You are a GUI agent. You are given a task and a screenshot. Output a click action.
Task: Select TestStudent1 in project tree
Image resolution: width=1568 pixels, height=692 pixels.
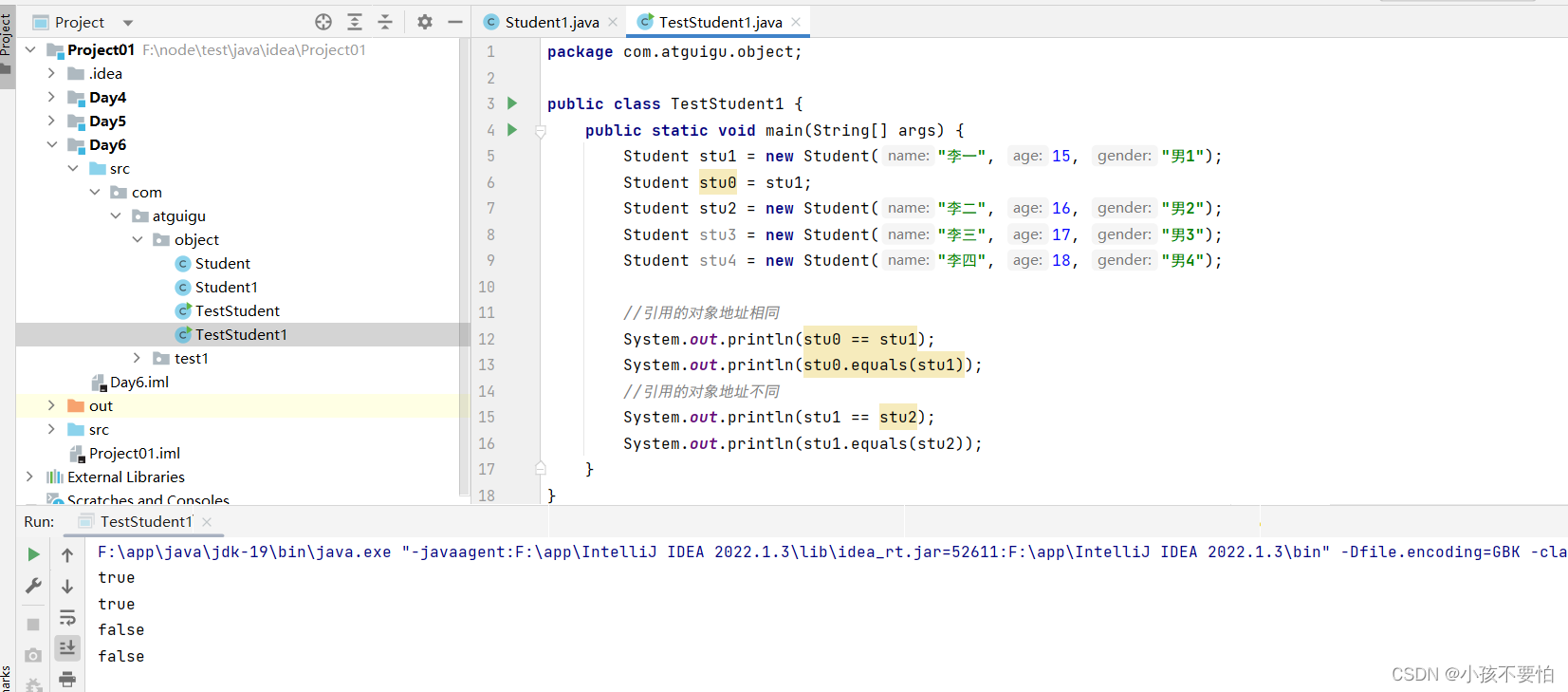241,334
